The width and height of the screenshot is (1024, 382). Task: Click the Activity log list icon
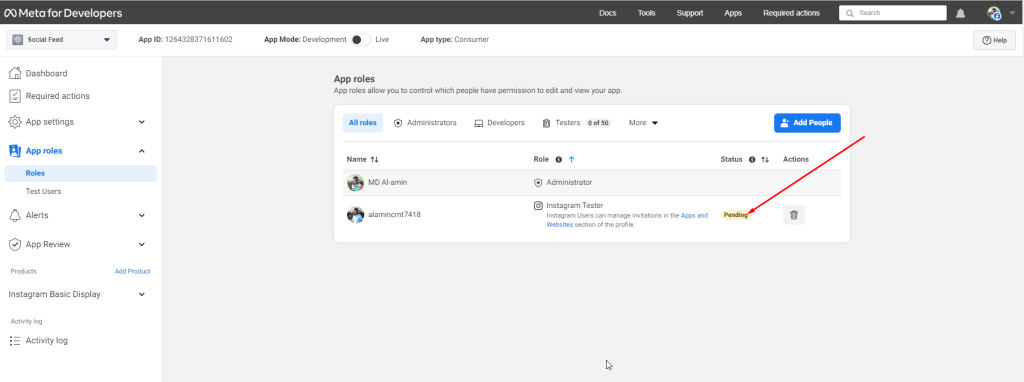click(15, 341)
